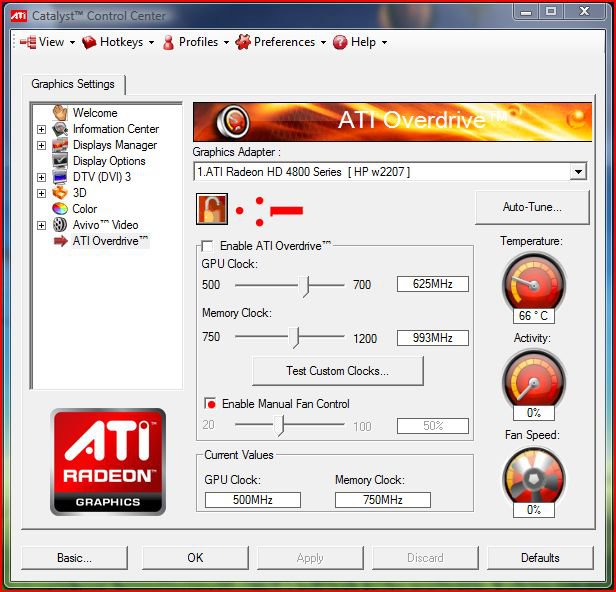The image size is (616, 592).
Task: Click the fan speed slider thumb
Action: point(279,425)
